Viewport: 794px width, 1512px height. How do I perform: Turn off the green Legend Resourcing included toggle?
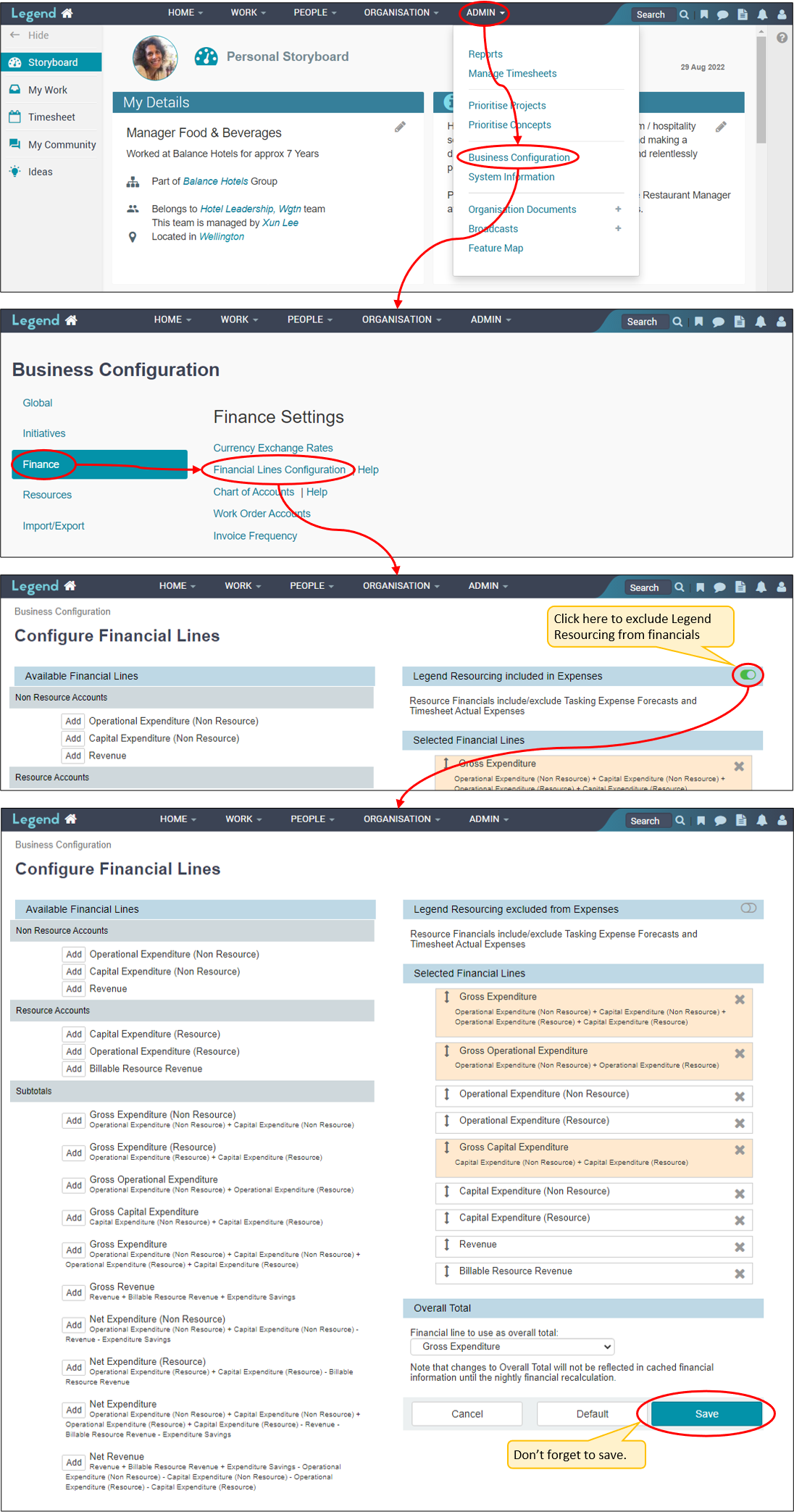[x=748, y=674]
